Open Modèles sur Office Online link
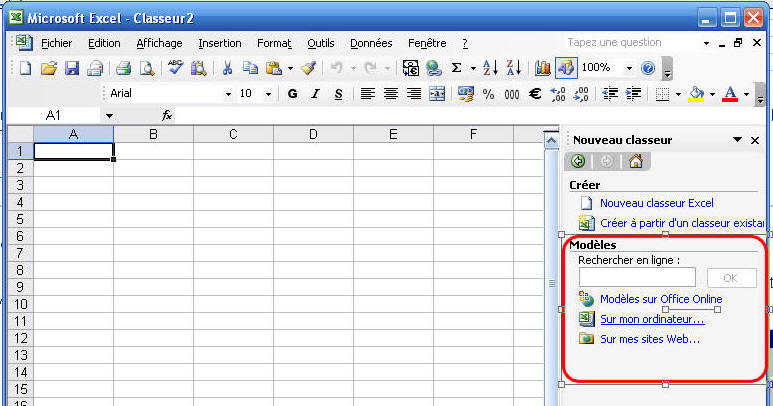This screenshot has height=406, width=773. (661, 299)
